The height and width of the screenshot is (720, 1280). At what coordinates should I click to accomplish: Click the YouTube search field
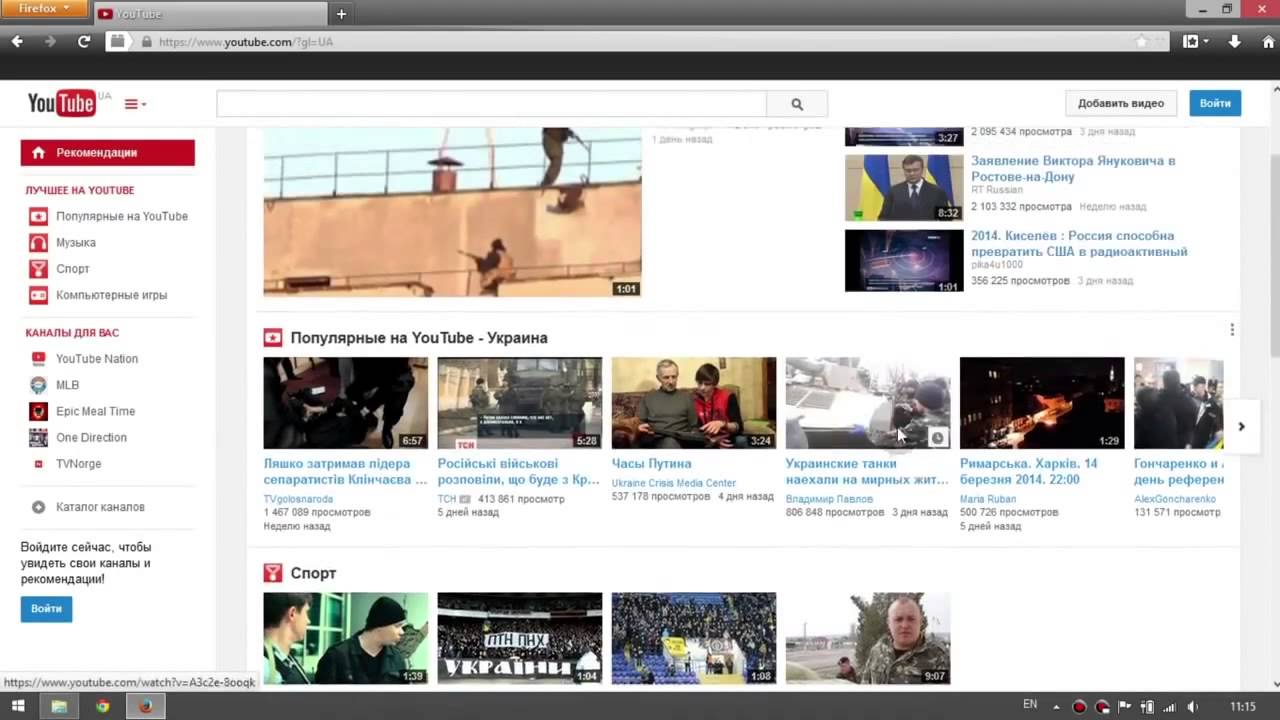(491, 104)
